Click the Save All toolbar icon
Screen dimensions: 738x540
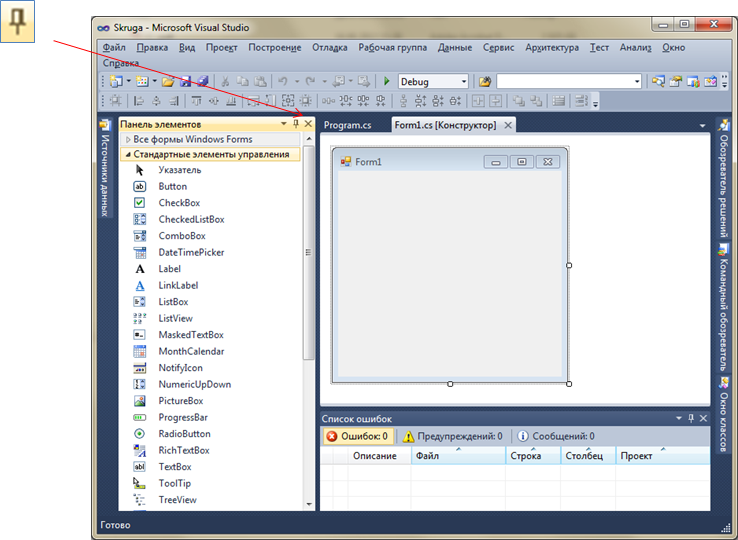[203, 82]
